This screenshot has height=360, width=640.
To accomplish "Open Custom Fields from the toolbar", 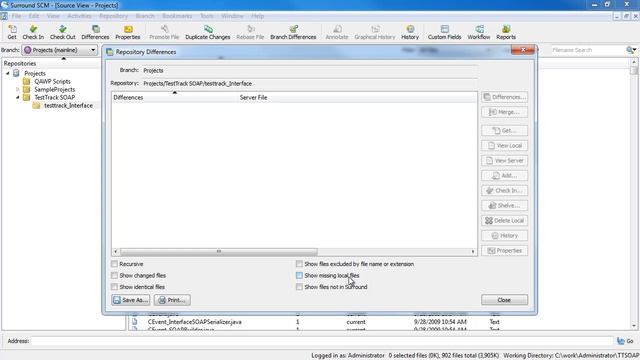I will click(x=444, y=32).
